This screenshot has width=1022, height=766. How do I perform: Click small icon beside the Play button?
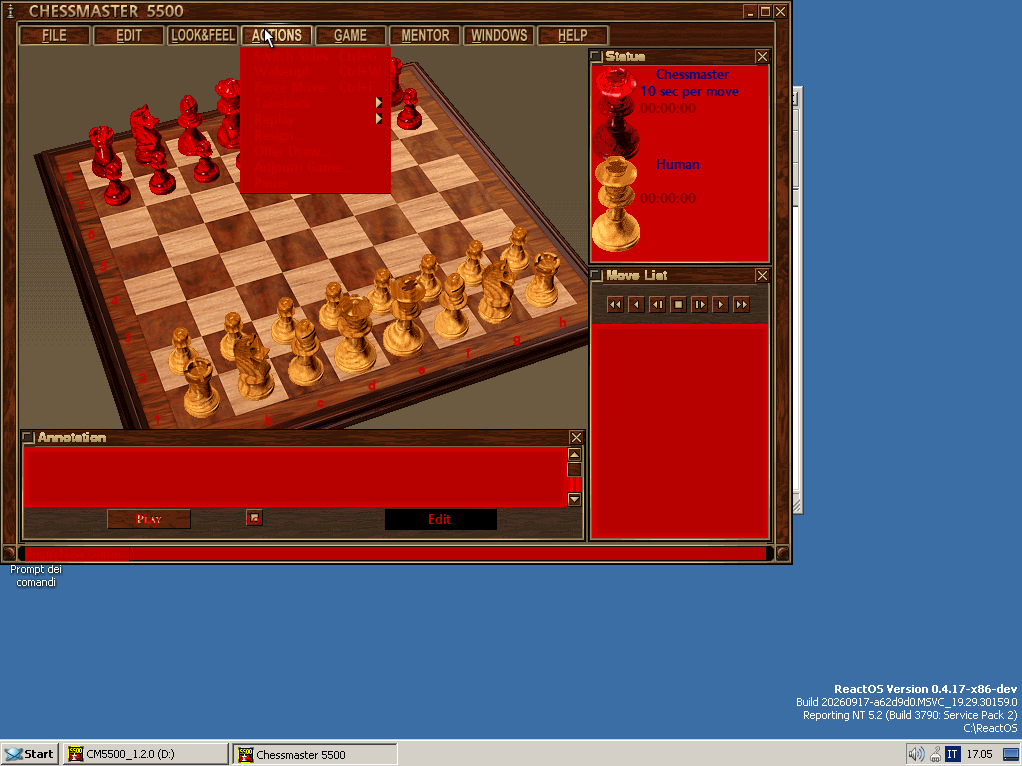254,518
